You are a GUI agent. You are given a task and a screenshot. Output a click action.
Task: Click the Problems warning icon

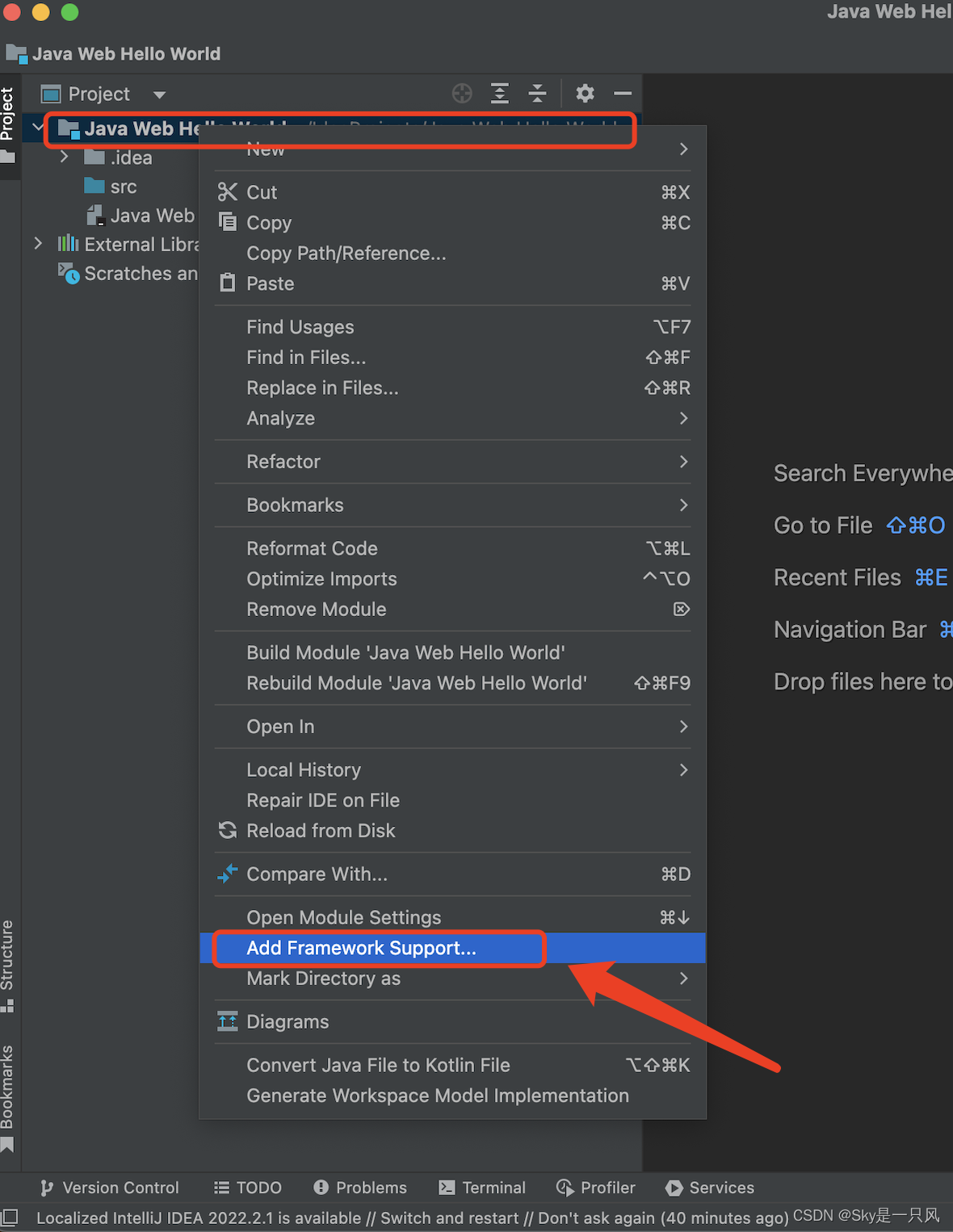[x=321, y=1188]
